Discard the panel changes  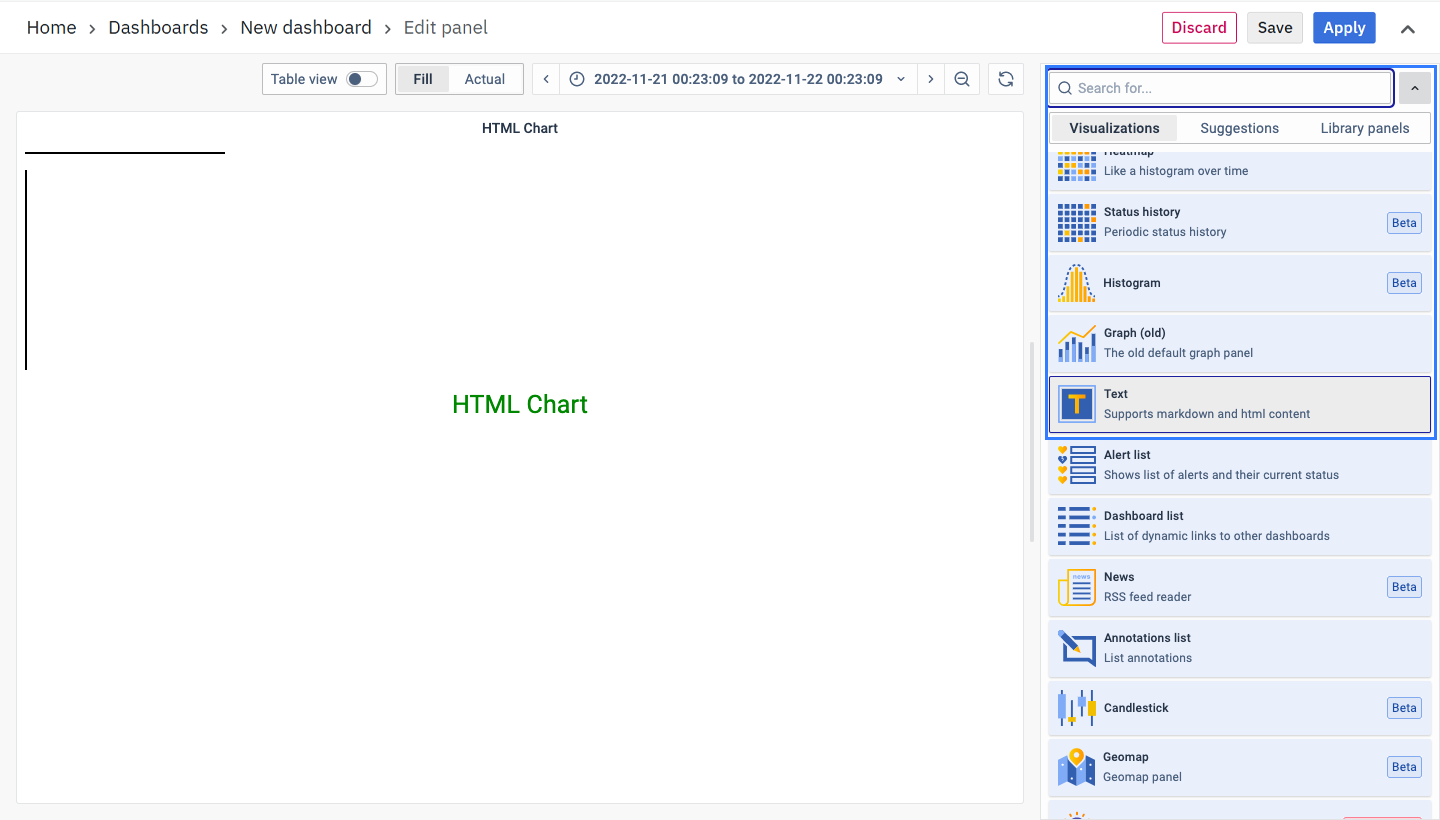tap(1199, 28)
